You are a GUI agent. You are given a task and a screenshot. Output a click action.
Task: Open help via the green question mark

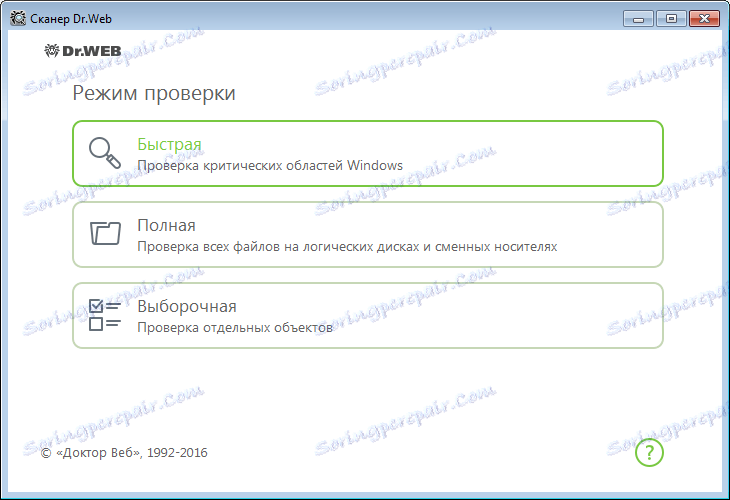(649, 452)
